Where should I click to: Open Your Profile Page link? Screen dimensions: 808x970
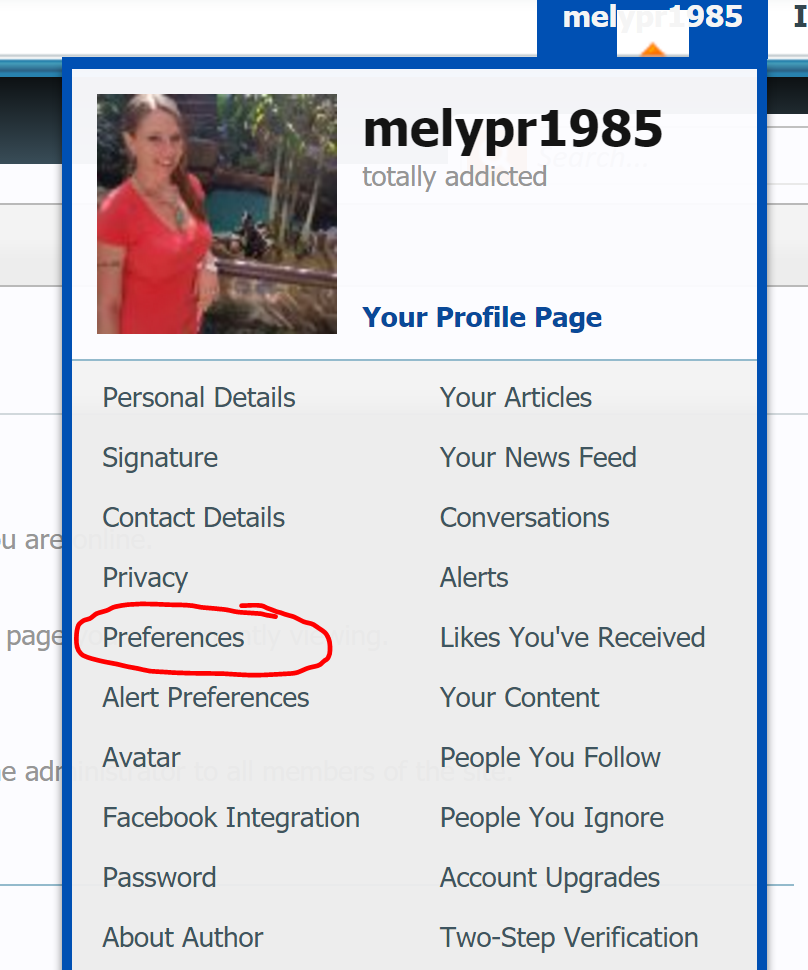[x=482, y=318]
